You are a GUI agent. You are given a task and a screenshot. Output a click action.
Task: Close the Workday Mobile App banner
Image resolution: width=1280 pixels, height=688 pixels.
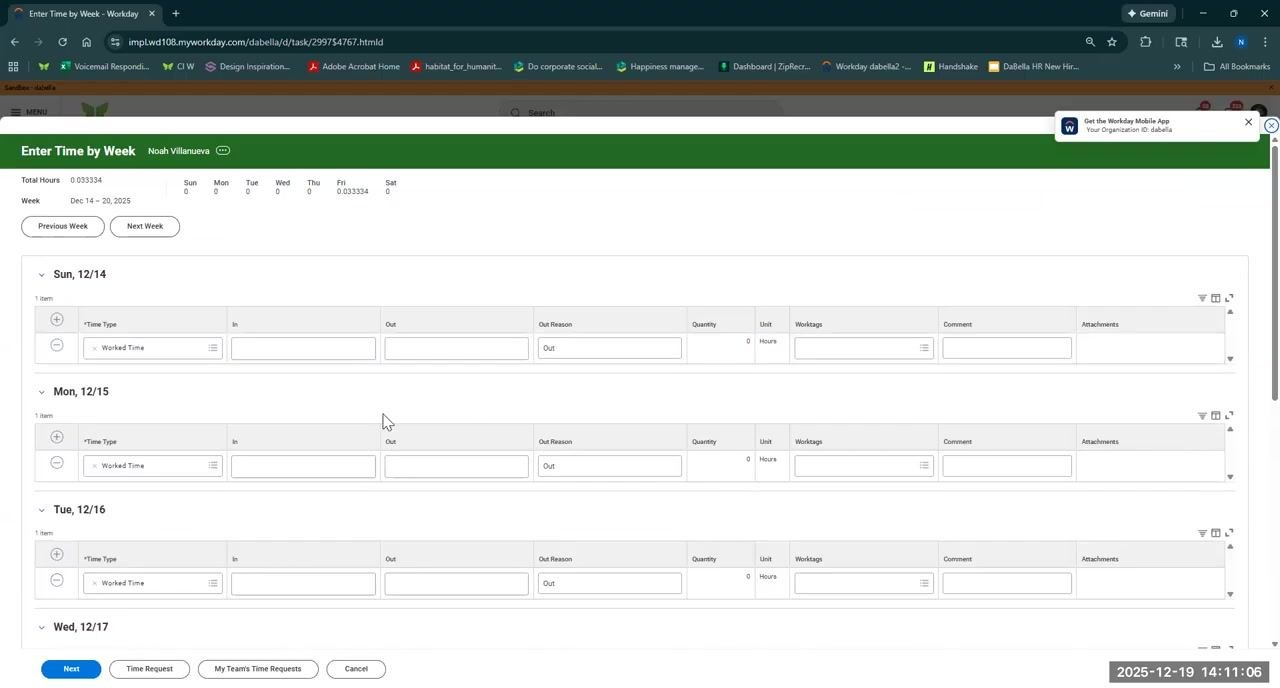(x=1248, y=122)
